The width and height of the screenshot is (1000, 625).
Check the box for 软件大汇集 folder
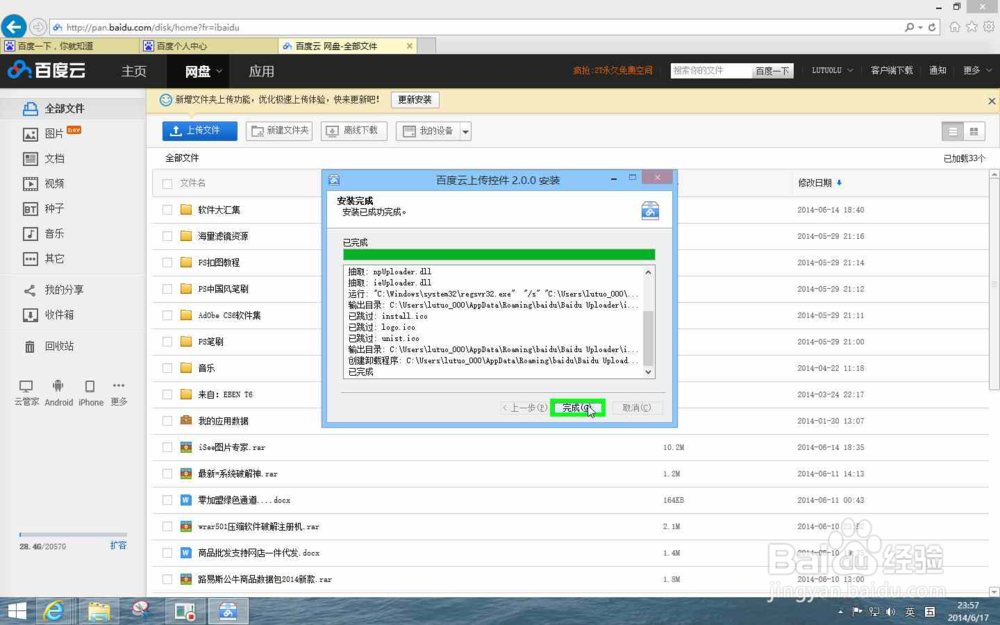point(167,210)
